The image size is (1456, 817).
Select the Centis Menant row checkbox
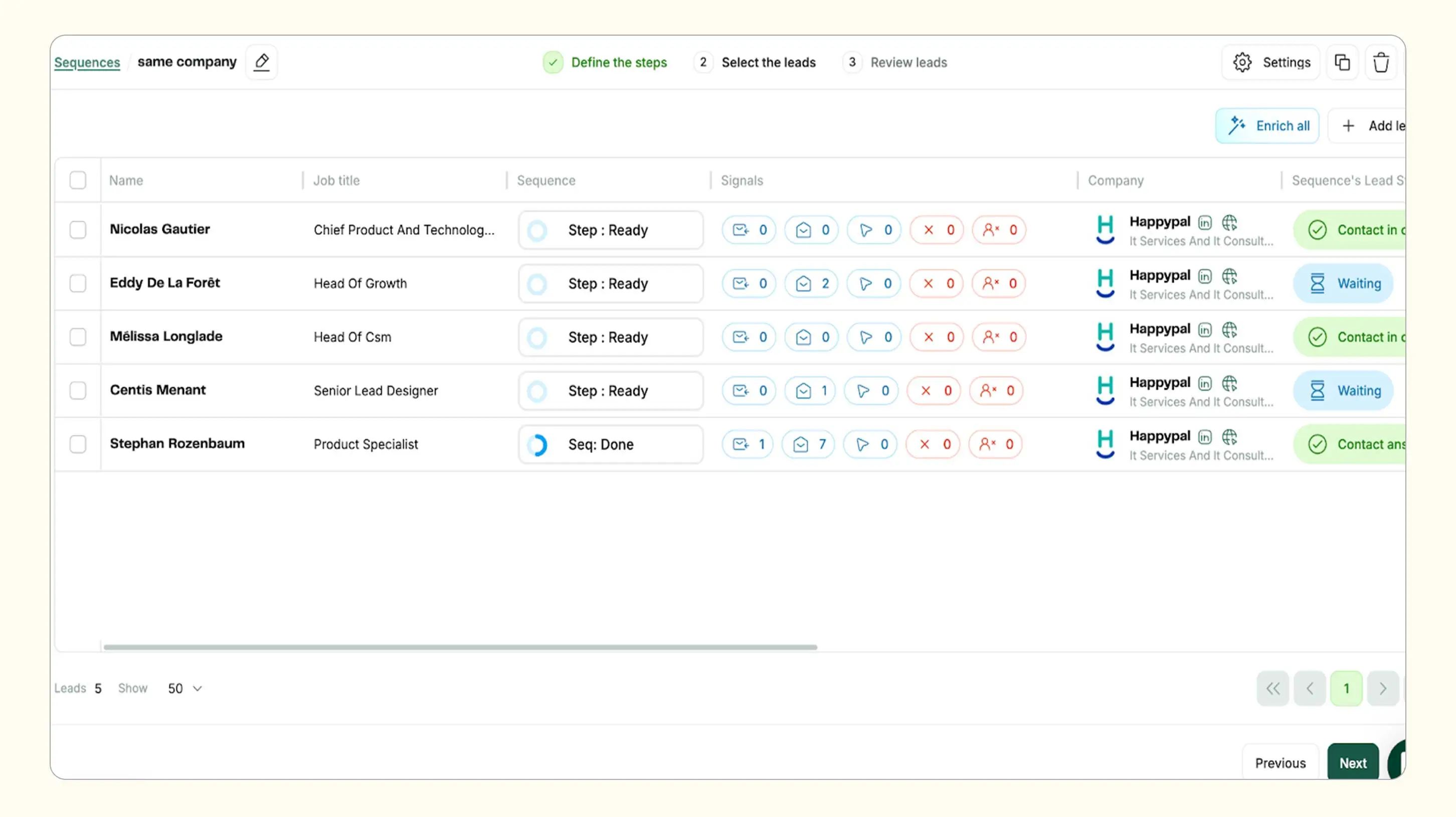tap(78, 391)
